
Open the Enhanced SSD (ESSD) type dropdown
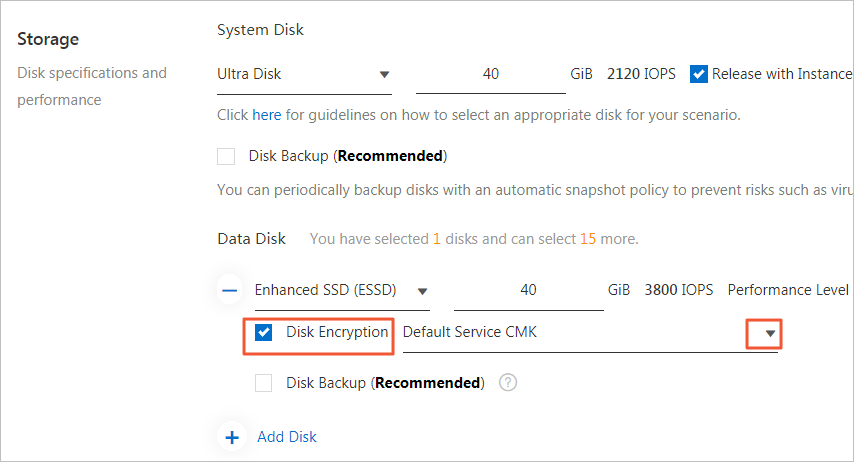coord(342,290)
